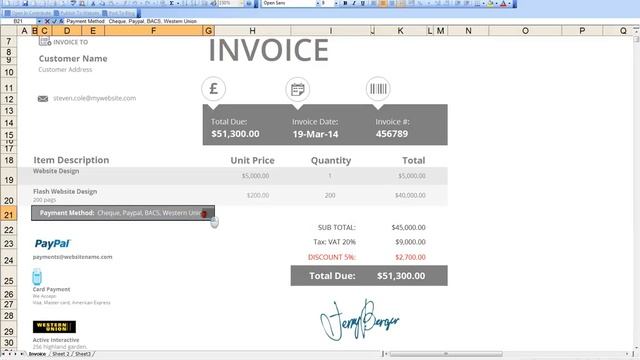Image resolution: width=640 pixels, height=360 pixels.
Task: Click the horizontal scrollbar thumb
Action: click(x=446, y=354)
